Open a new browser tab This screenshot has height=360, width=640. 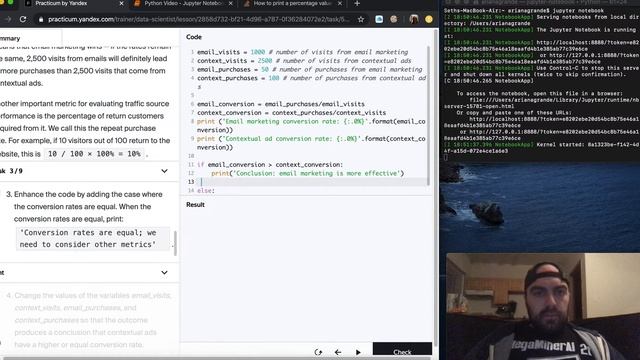357,4
